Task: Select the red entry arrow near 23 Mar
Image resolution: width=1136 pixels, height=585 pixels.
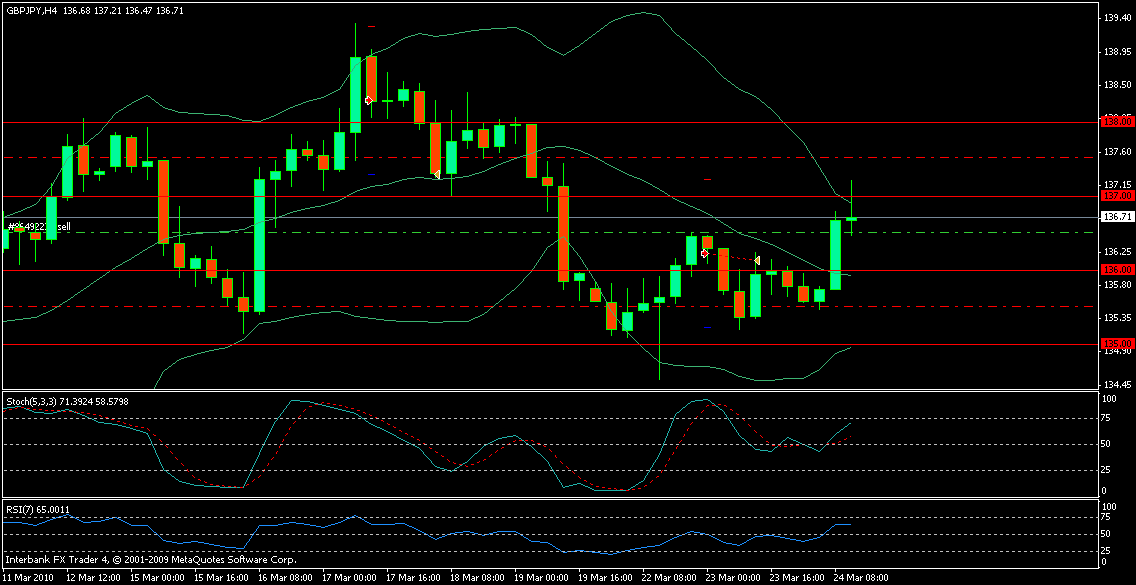Action: [705, 254]
